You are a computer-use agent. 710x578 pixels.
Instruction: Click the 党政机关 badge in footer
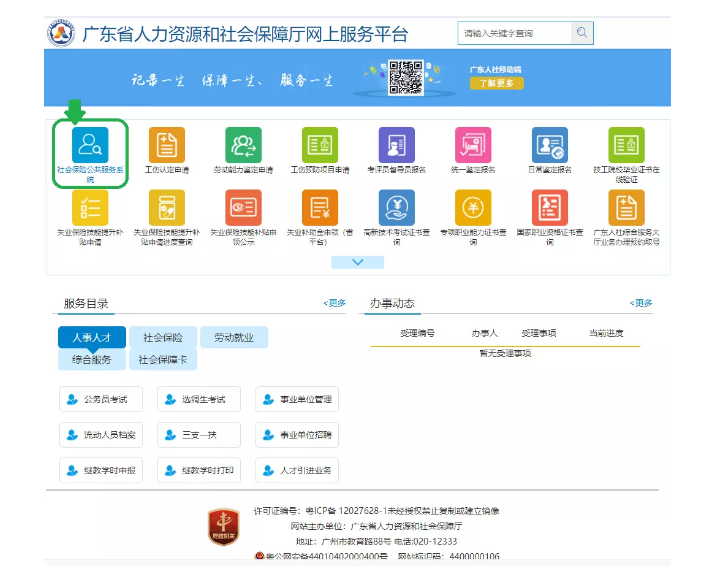pos(224,527)
